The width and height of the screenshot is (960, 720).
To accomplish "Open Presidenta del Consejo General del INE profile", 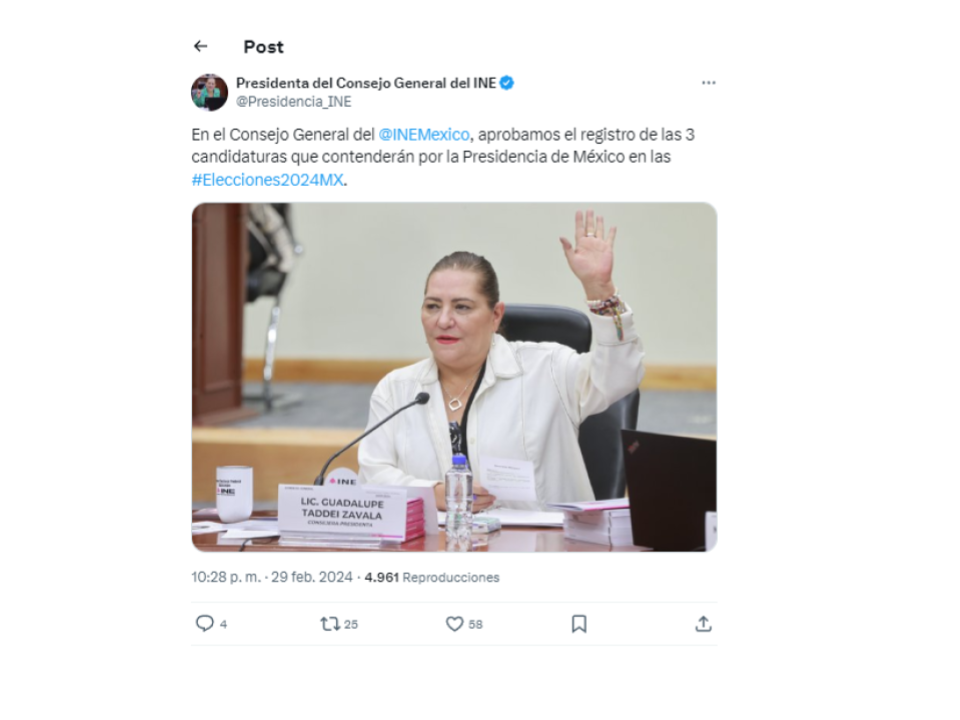I will click(x=366, y=83).
